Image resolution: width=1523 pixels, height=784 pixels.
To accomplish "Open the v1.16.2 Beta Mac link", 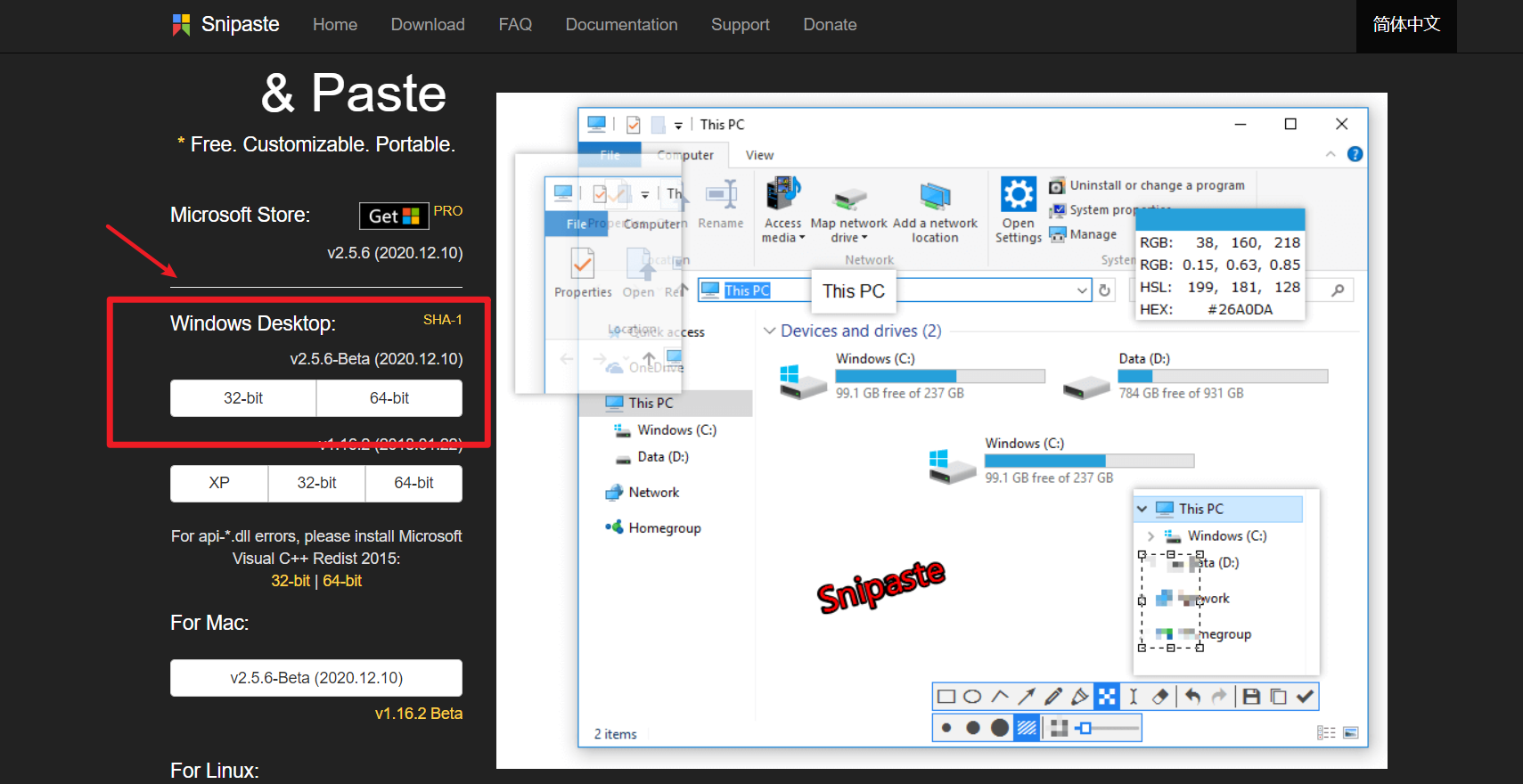I will coord(419,714).
